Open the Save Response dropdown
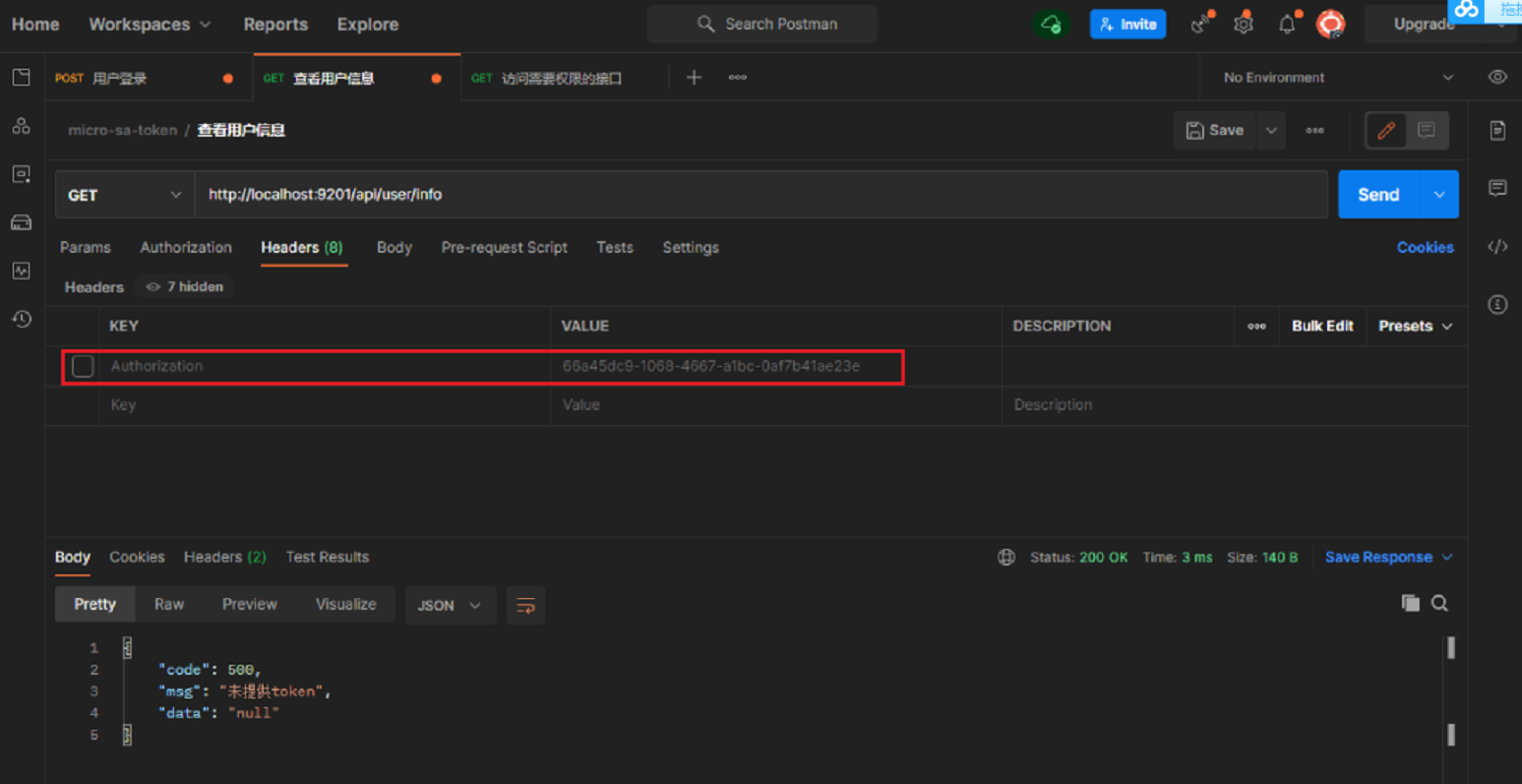This screenshot has width=1522, height=784. pos(1388,557)
